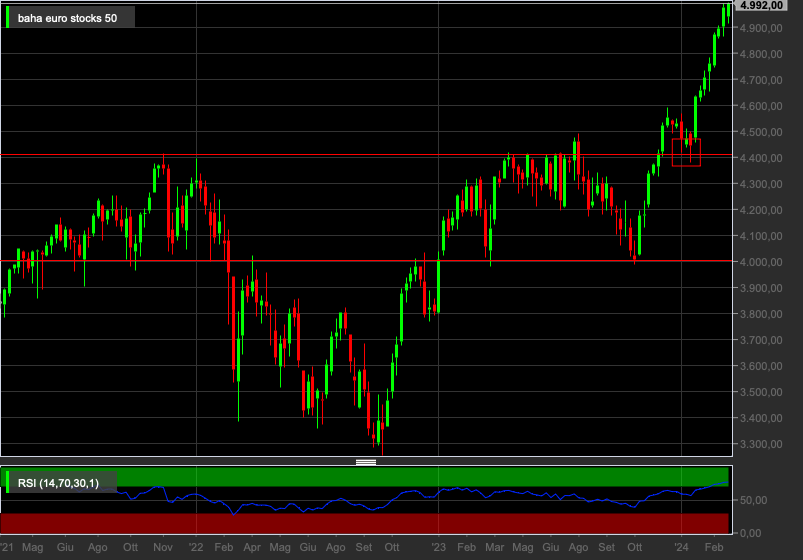The image size is (803, 560).
Task: Click the Set label before Ott '23
Action: [606, 547]
